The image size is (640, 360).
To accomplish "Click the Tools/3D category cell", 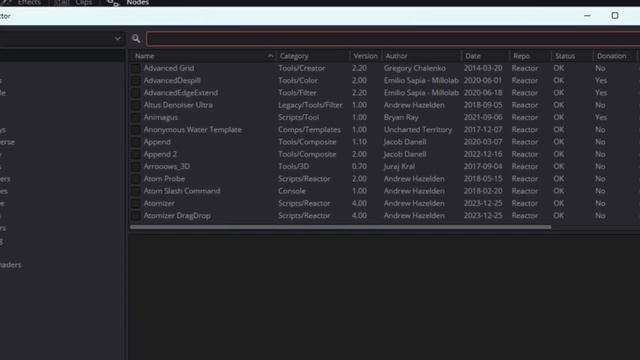I will tap(293, 167).
